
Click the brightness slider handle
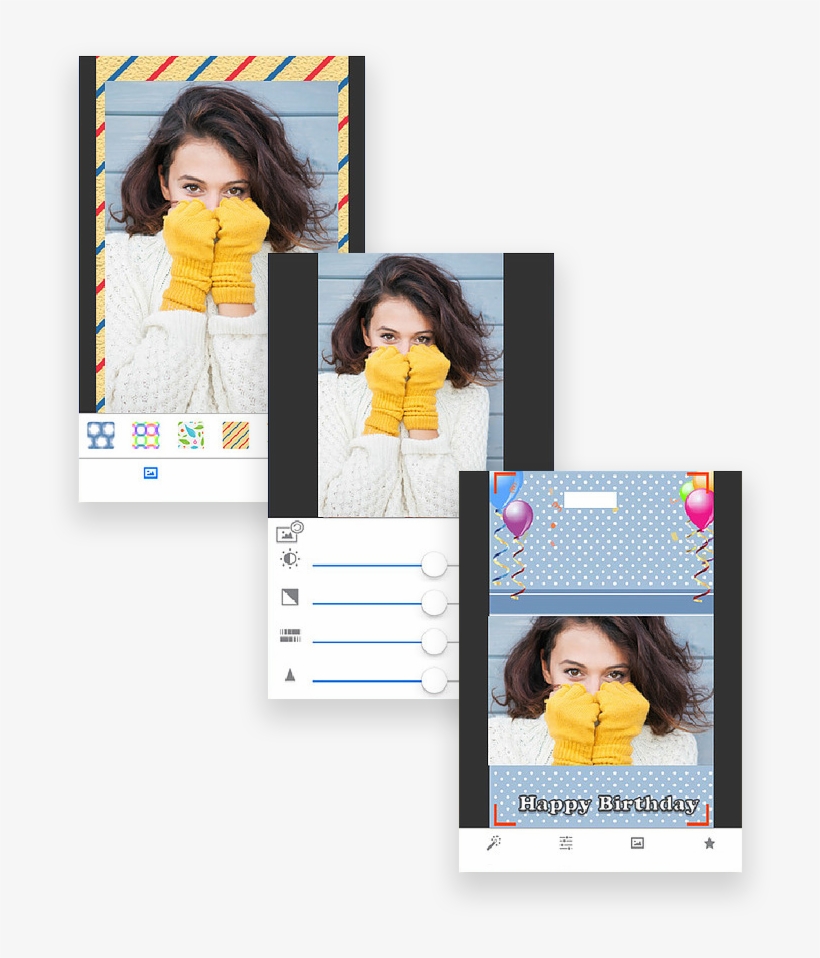tap(434, 565)
